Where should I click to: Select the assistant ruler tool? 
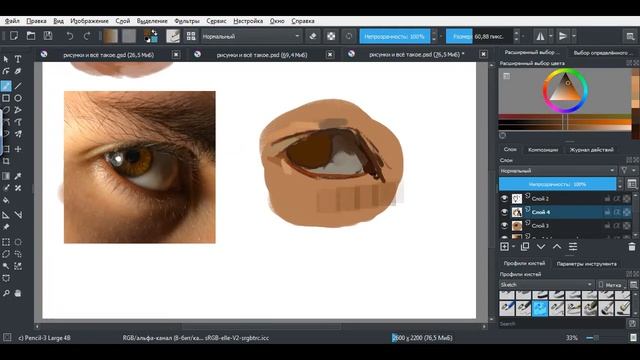[6, 215]
